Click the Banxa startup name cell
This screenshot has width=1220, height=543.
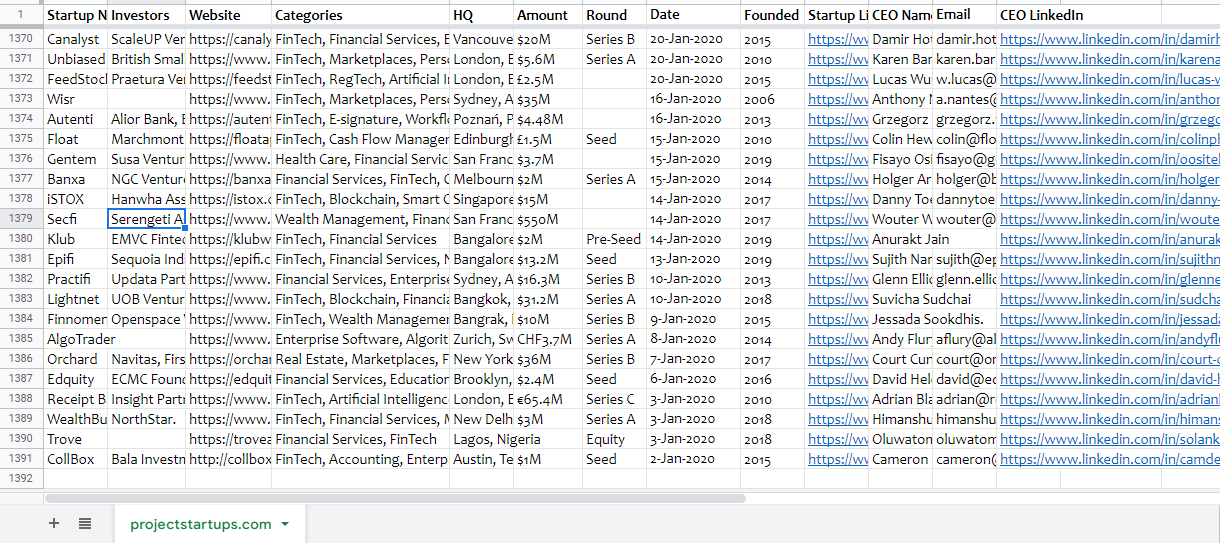point(75,179)
